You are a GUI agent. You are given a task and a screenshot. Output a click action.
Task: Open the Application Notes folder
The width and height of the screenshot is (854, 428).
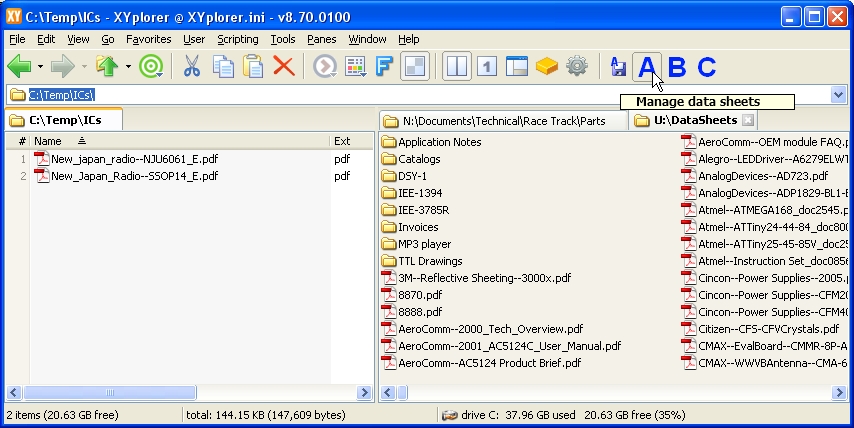pyautogui.click(x=439, y=142)
